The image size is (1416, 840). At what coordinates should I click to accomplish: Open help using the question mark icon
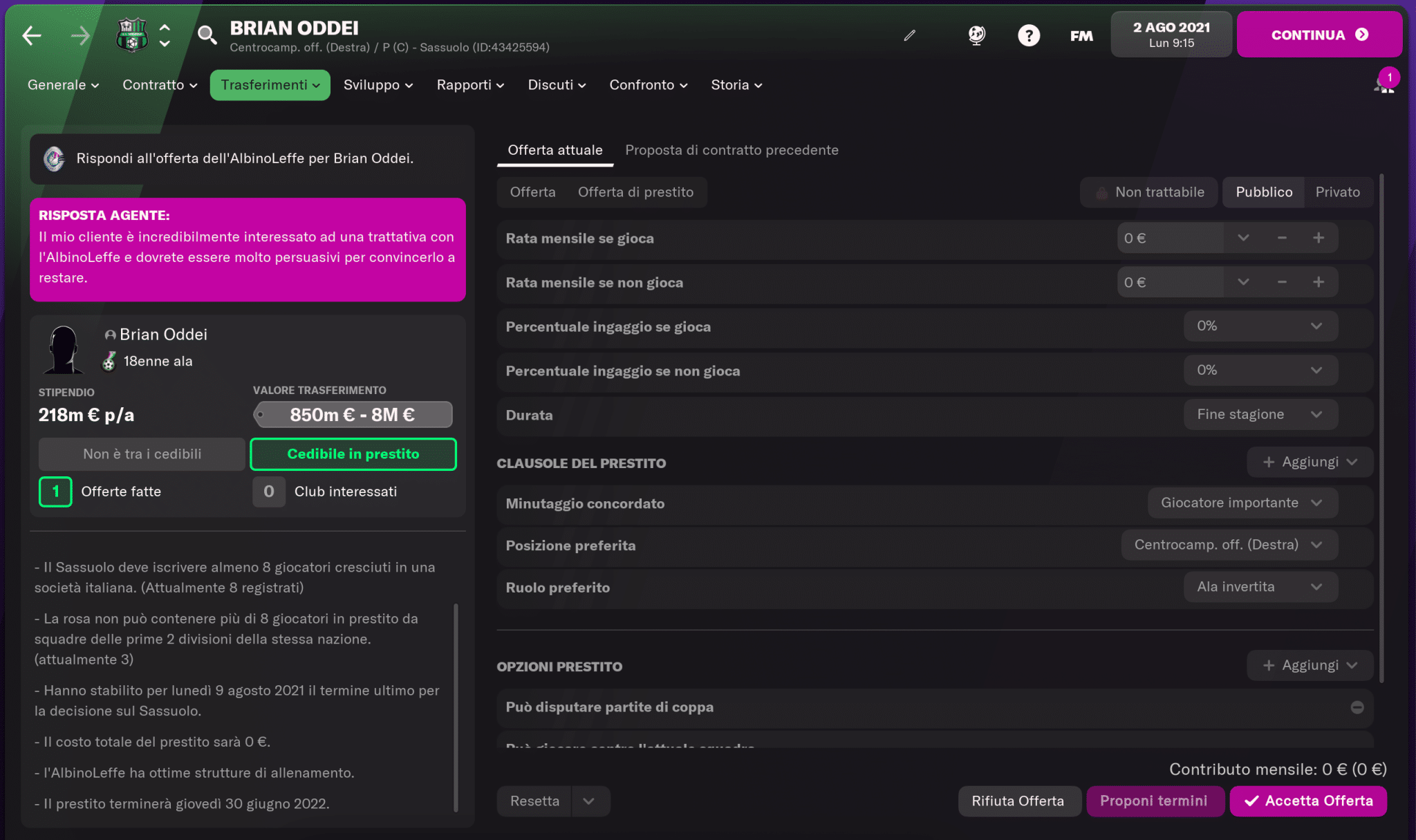click(1029, 35)
